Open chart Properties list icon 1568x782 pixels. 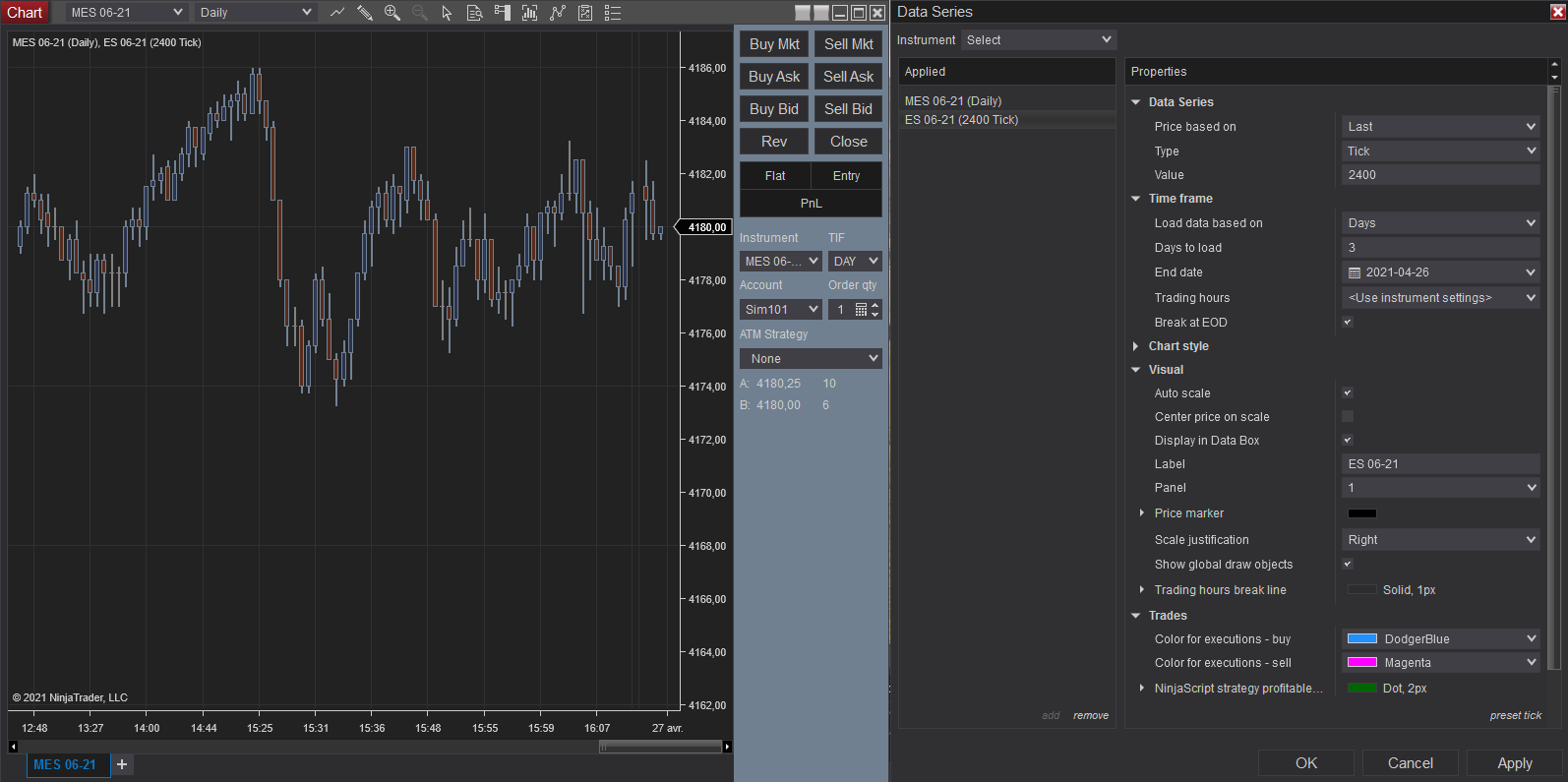click(x=613, y=13)
